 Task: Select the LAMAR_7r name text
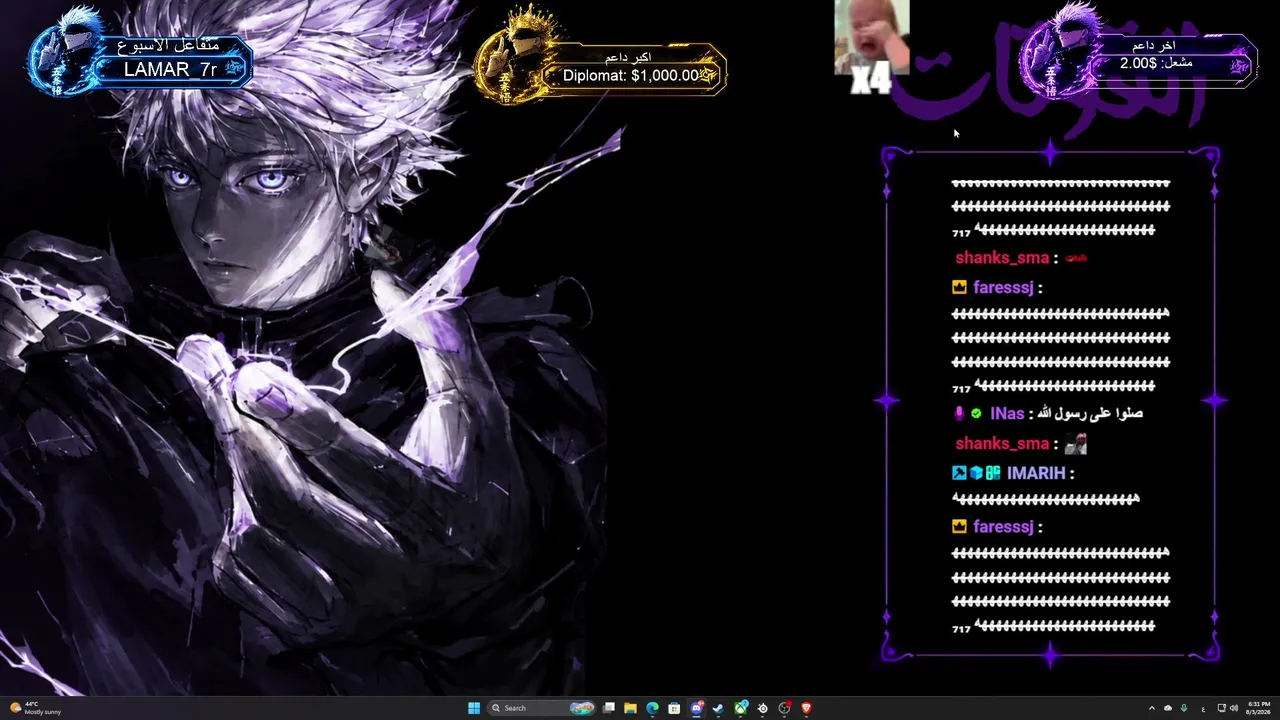tap(170, 70)
